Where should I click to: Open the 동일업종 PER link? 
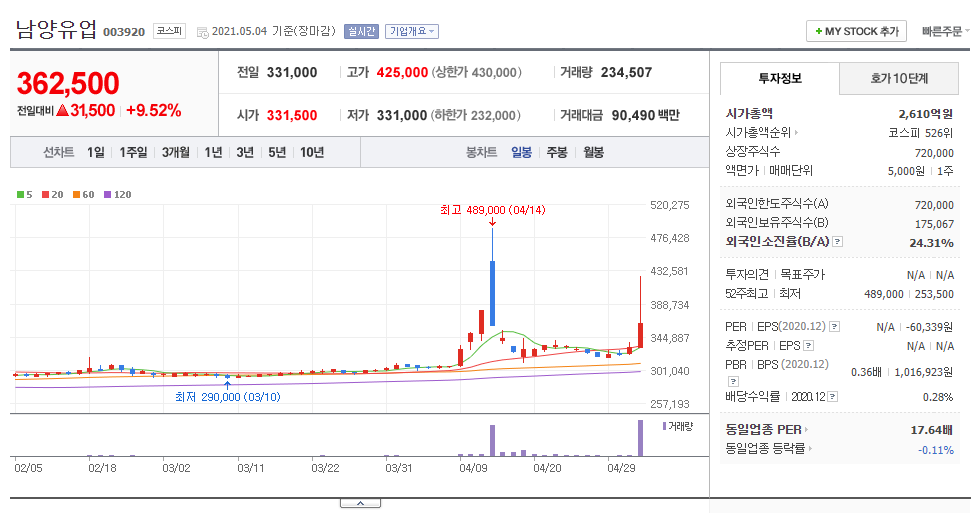[x=767, y=429]
